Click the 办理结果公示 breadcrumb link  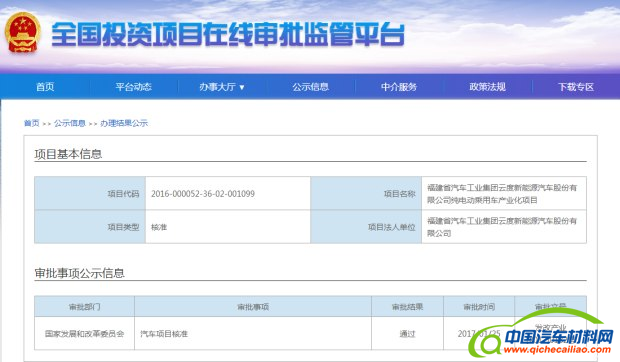tap(124, 123)
